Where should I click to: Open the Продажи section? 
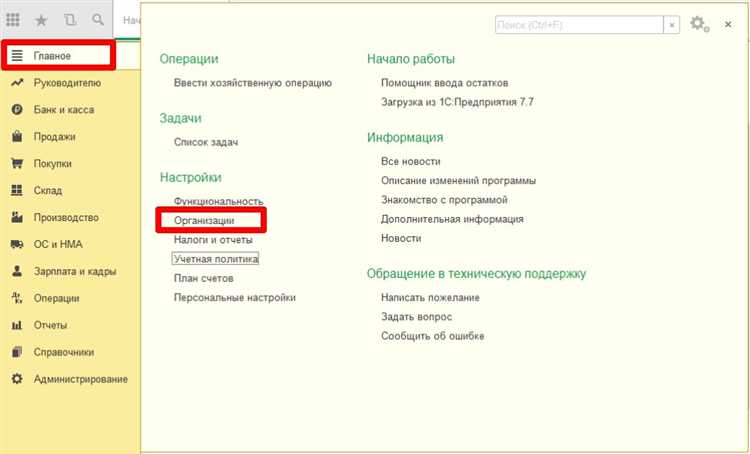pyautogui.click(x=55, y=137)
